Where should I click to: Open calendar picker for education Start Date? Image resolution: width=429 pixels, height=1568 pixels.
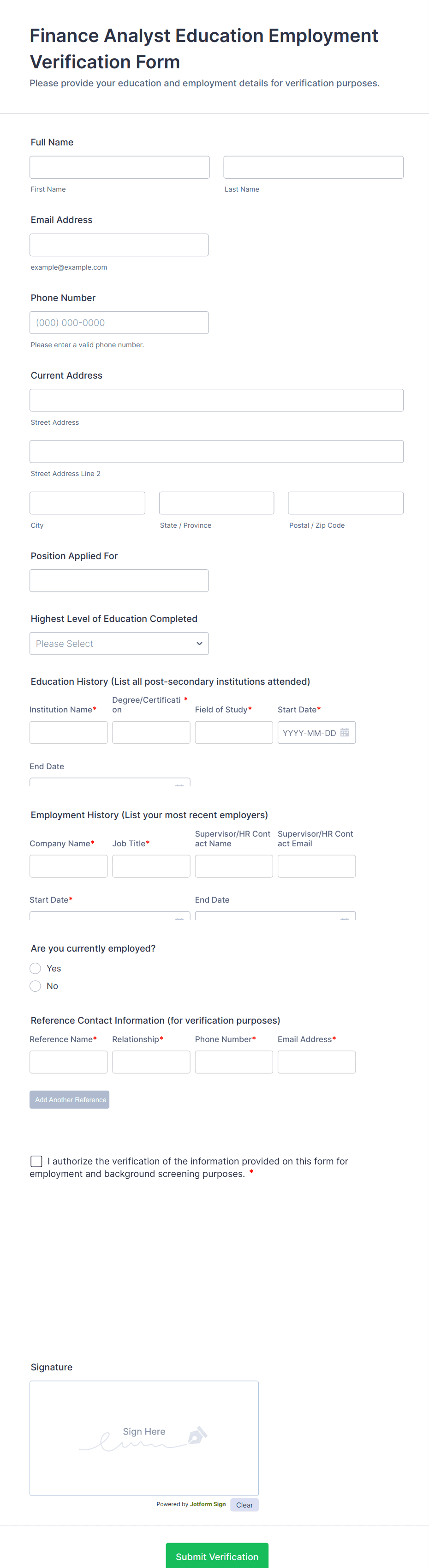[345, 732]
